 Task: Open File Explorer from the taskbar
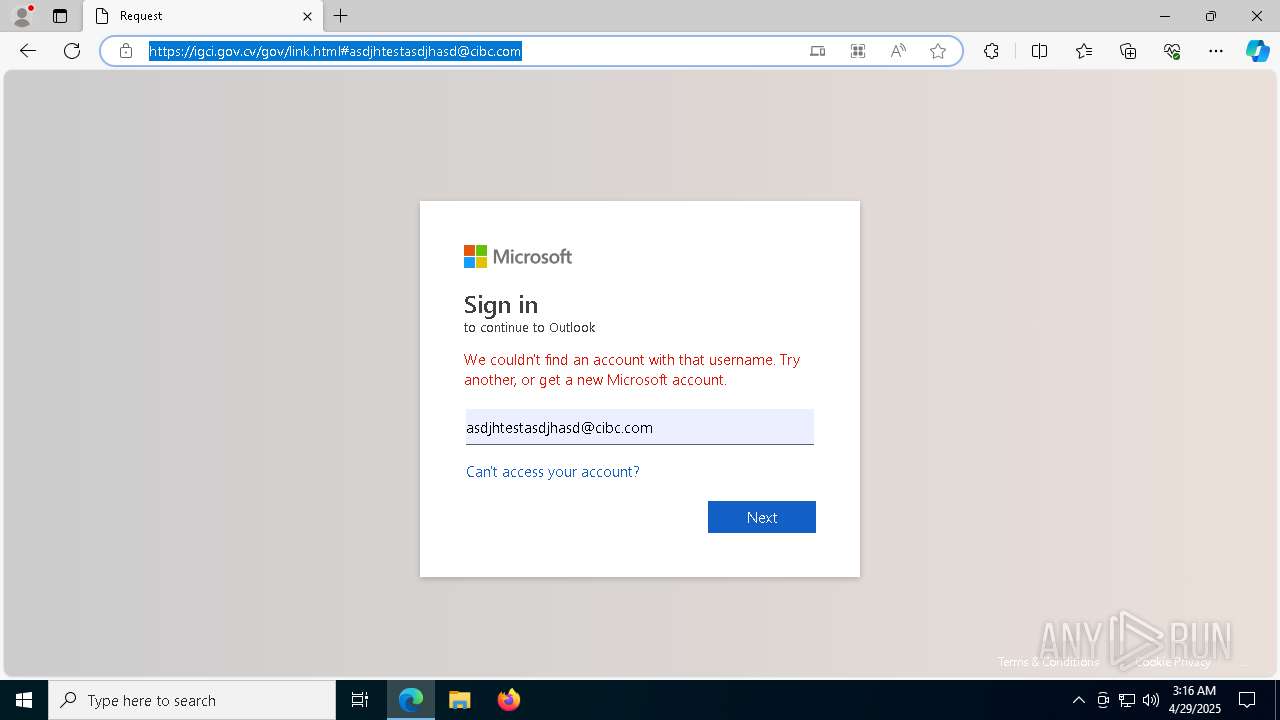click(459, 700)
